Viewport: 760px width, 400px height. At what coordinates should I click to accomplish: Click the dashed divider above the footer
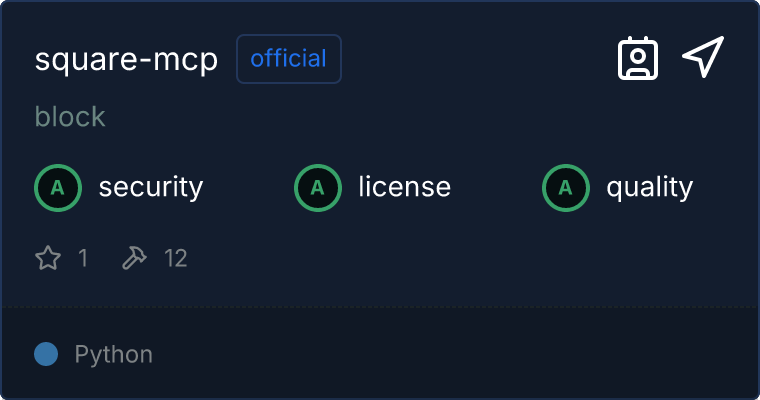click(380, 306)
